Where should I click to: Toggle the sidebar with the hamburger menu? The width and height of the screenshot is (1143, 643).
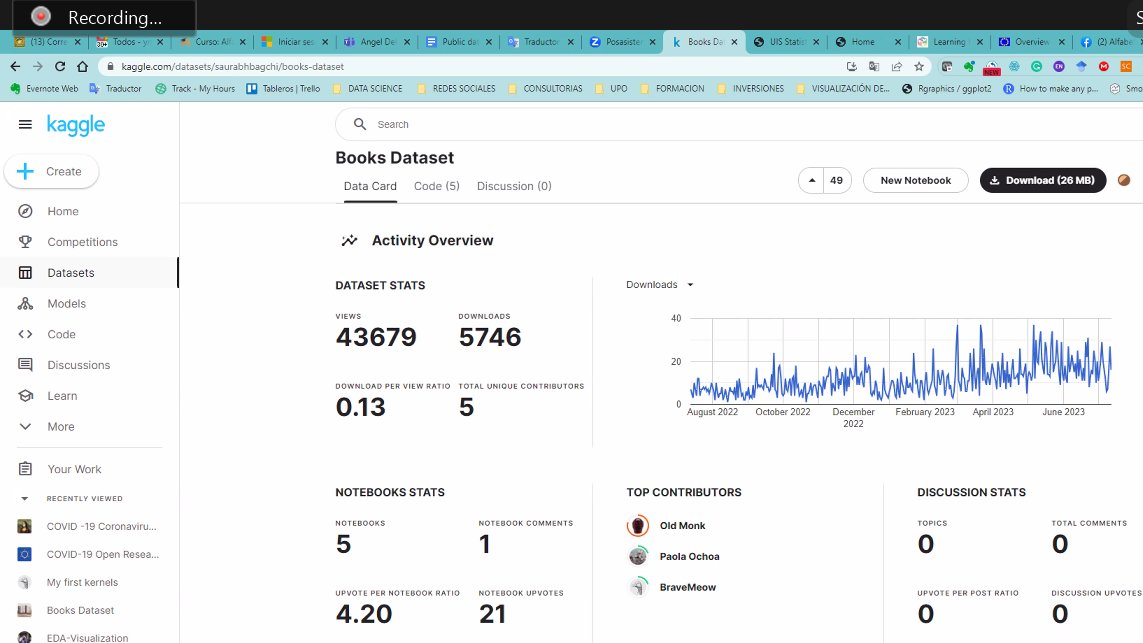click(25, 124)
